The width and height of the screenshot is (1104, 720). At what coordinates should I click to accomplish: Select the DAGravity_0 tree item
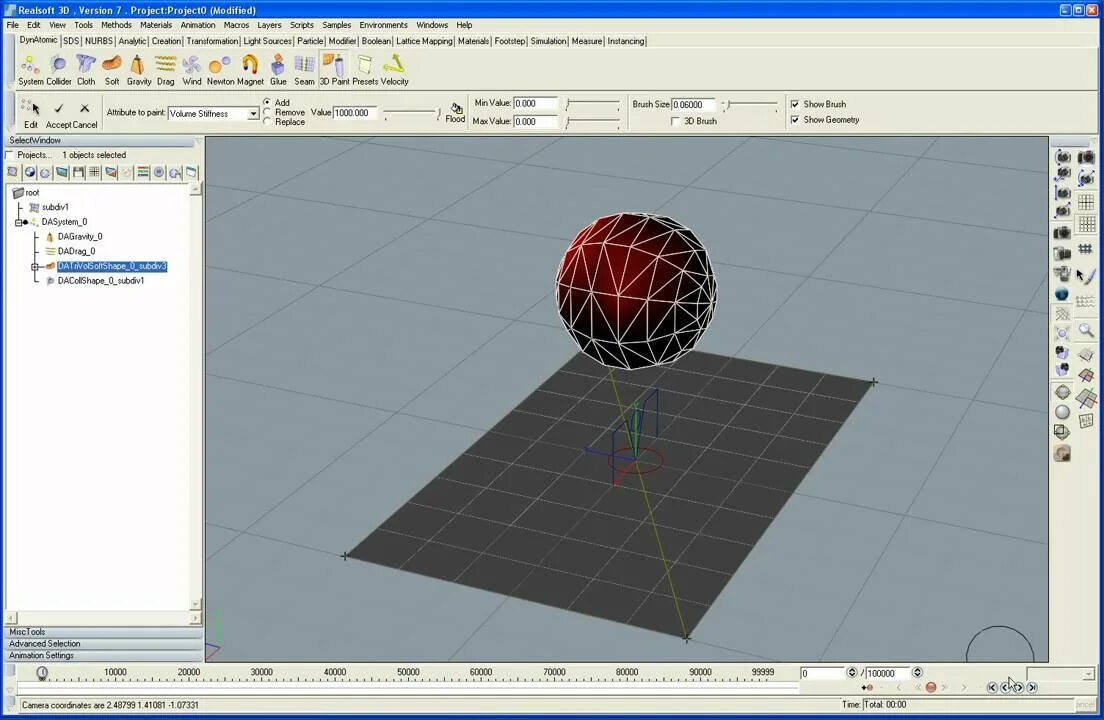coord(80,237)
